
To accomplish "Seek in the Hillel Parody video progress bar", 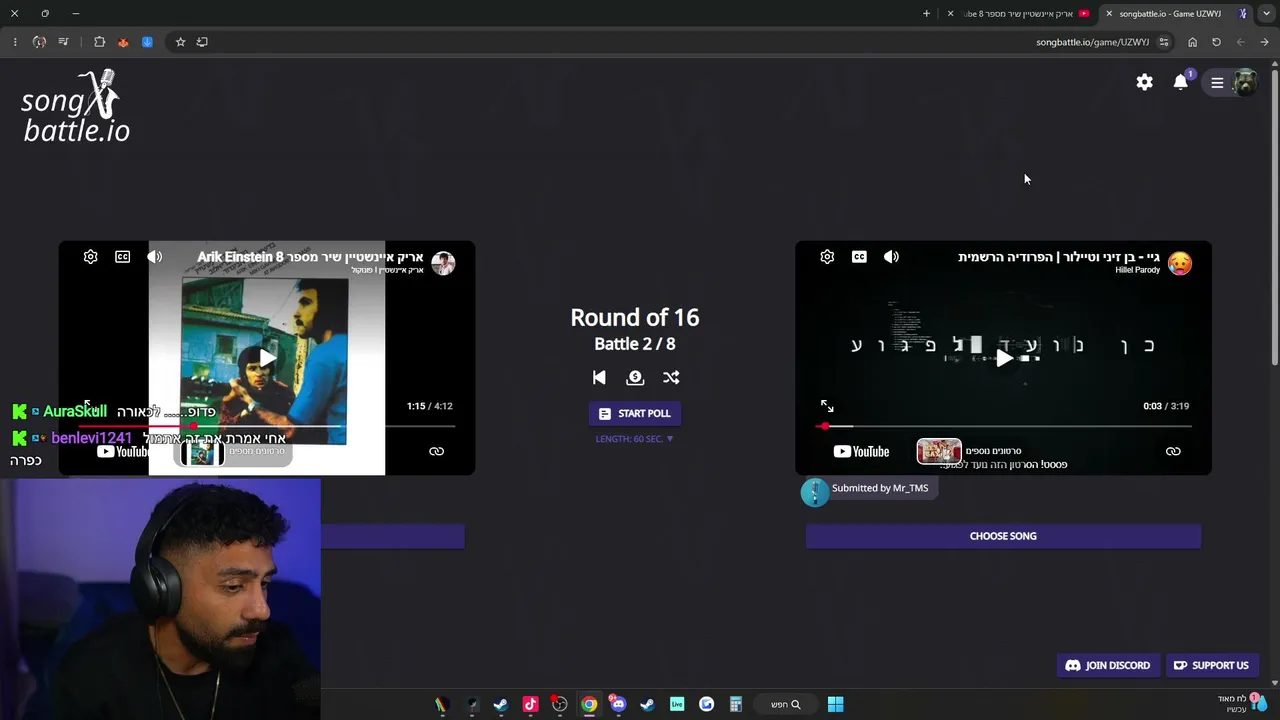I will 1003,426.
